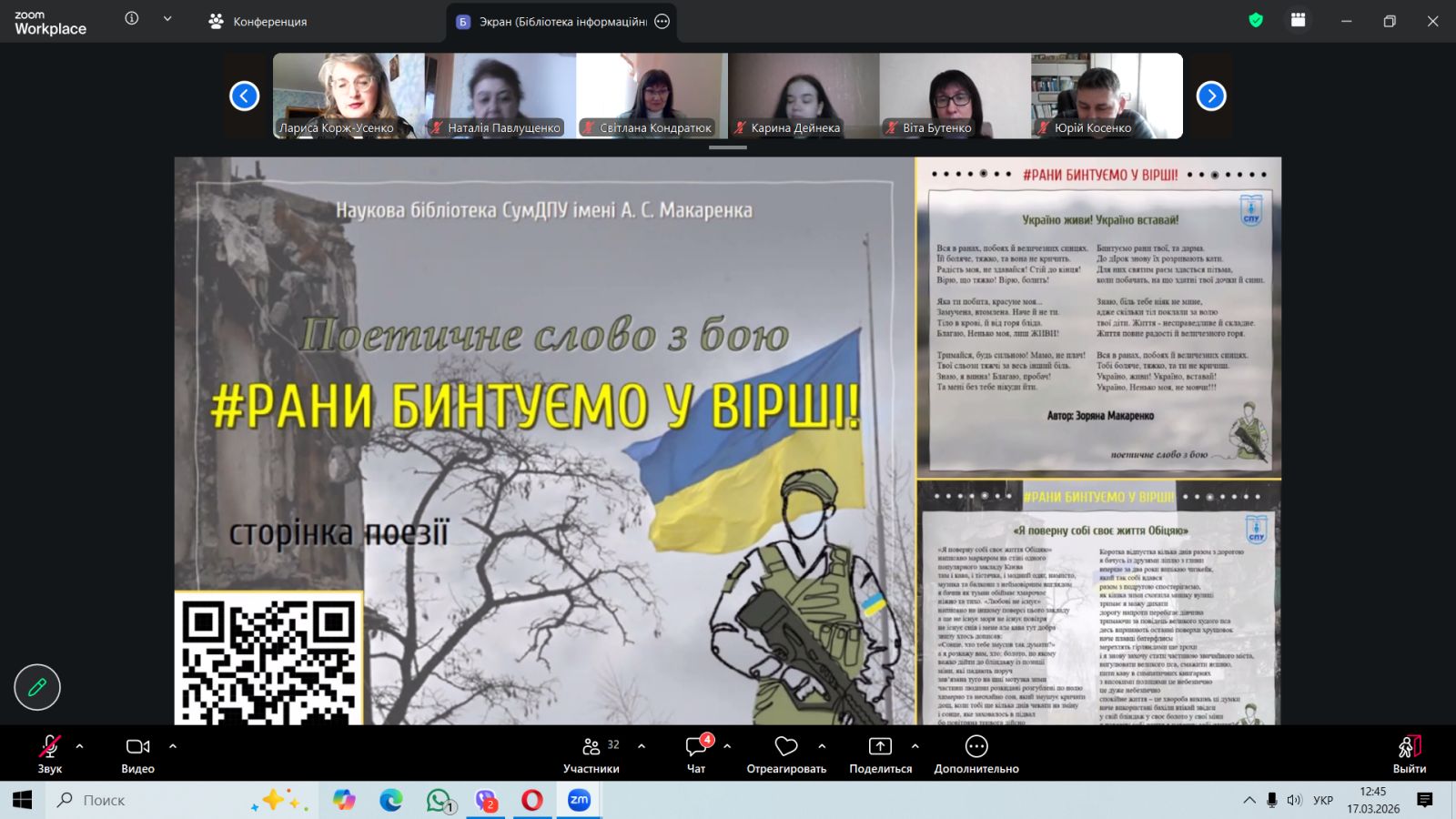Open the Дополнительно more options menu

[976, 753]
